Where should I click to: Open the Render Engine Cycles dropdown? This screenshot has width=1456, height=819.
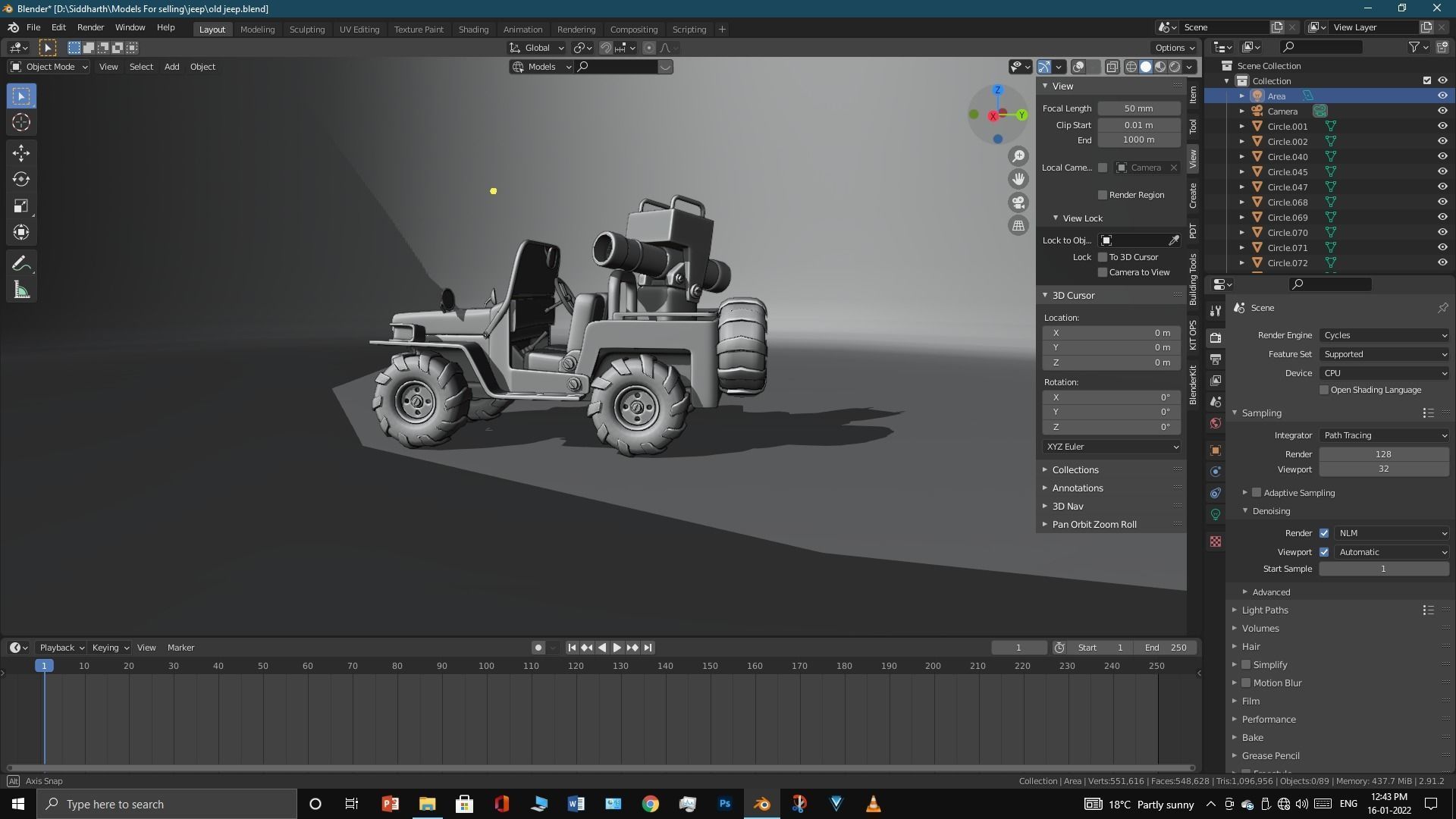(1385, 335)
